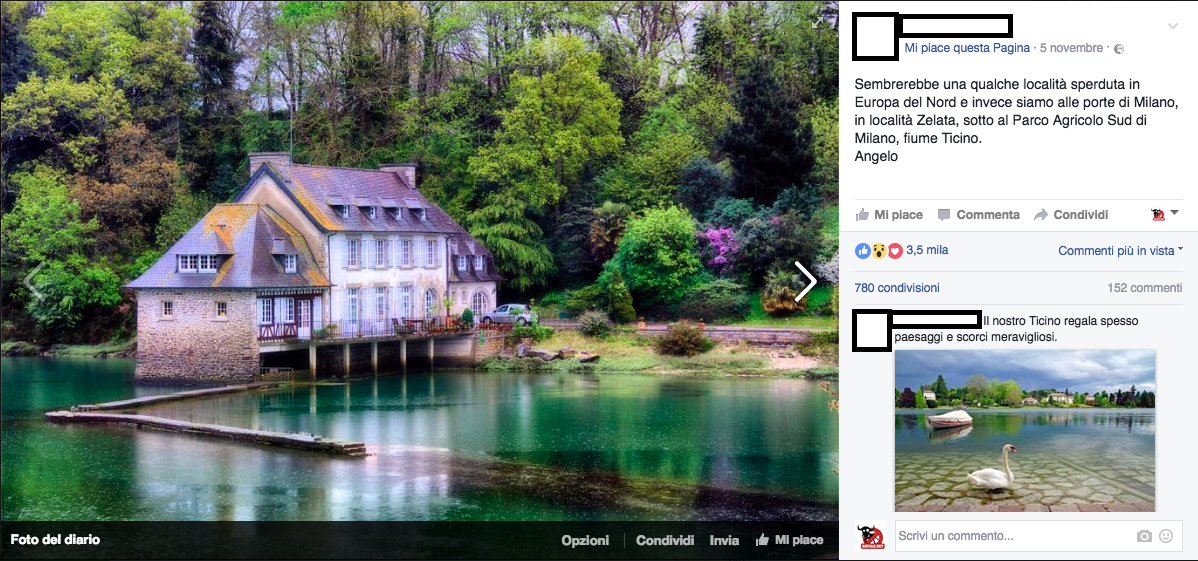Click the globe public audience icon
The width and height of the screenshot is (1198, 561).
1119,49
